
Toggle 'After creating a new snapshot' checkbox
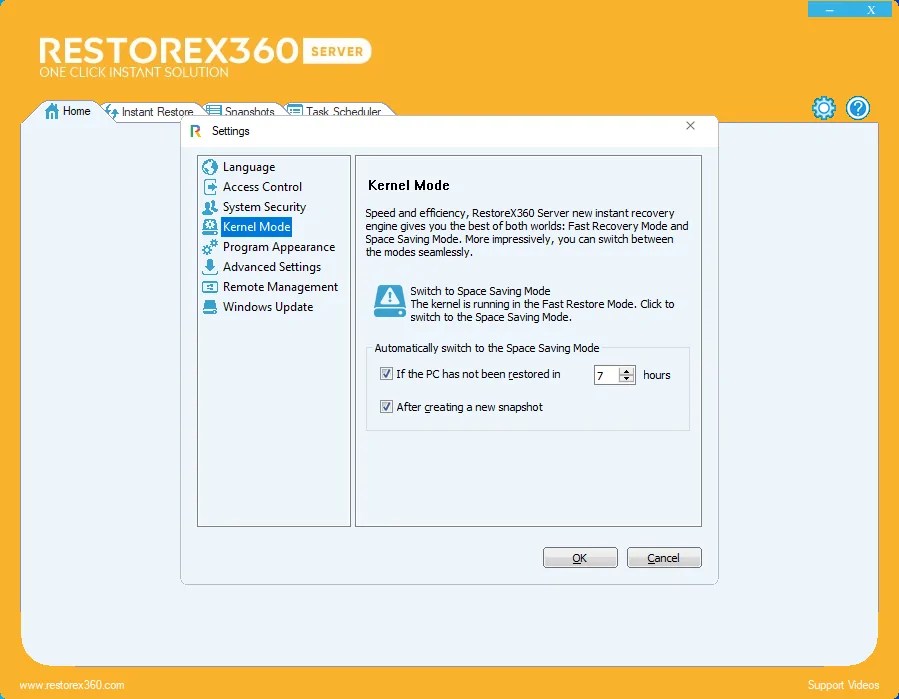coord(386,407)
